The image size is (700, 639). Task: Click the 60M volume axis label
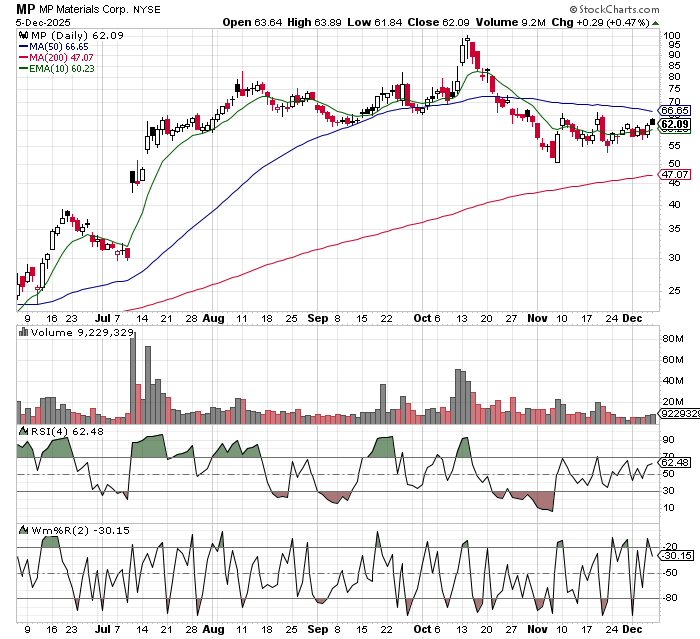click(673, 360)
